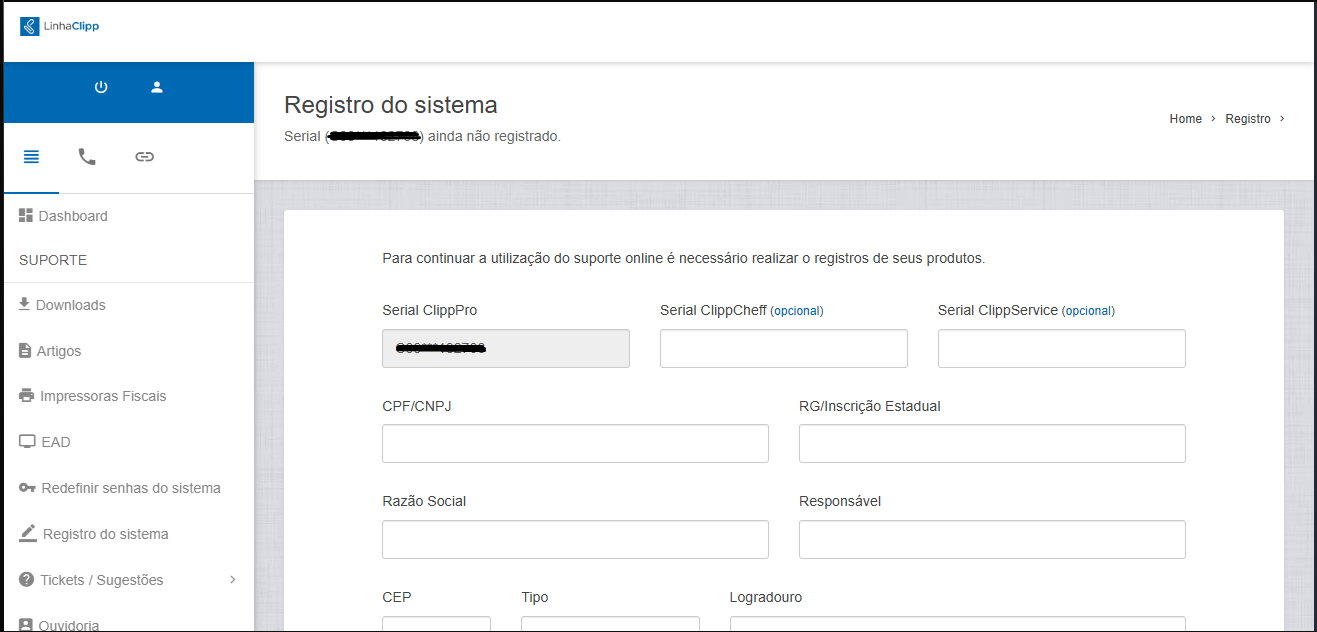
Task: Select Registro do sistema menu item
Action: pos(105,534)
